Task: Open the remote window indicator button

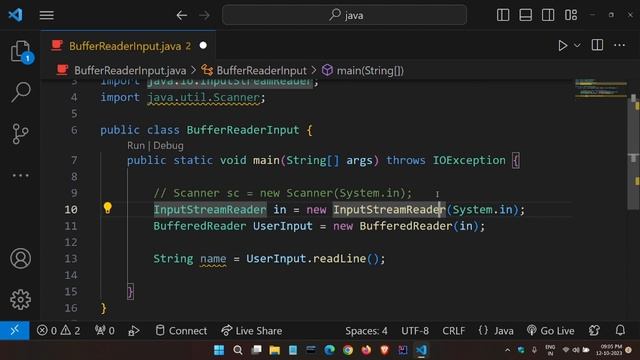Action: pyautogui.click(x=15, y=331)
